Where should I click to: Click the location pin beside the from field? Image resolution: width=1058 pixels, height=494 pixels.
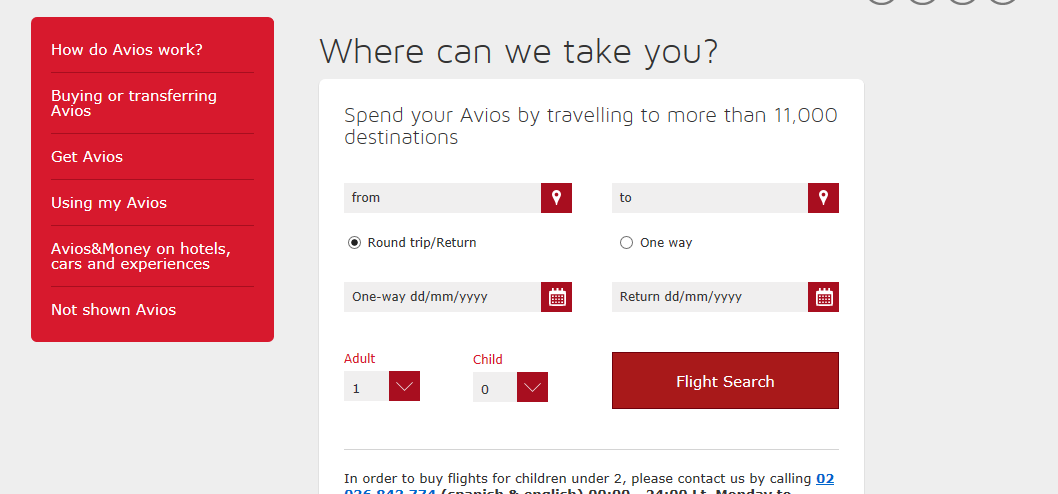click(556, 198)
